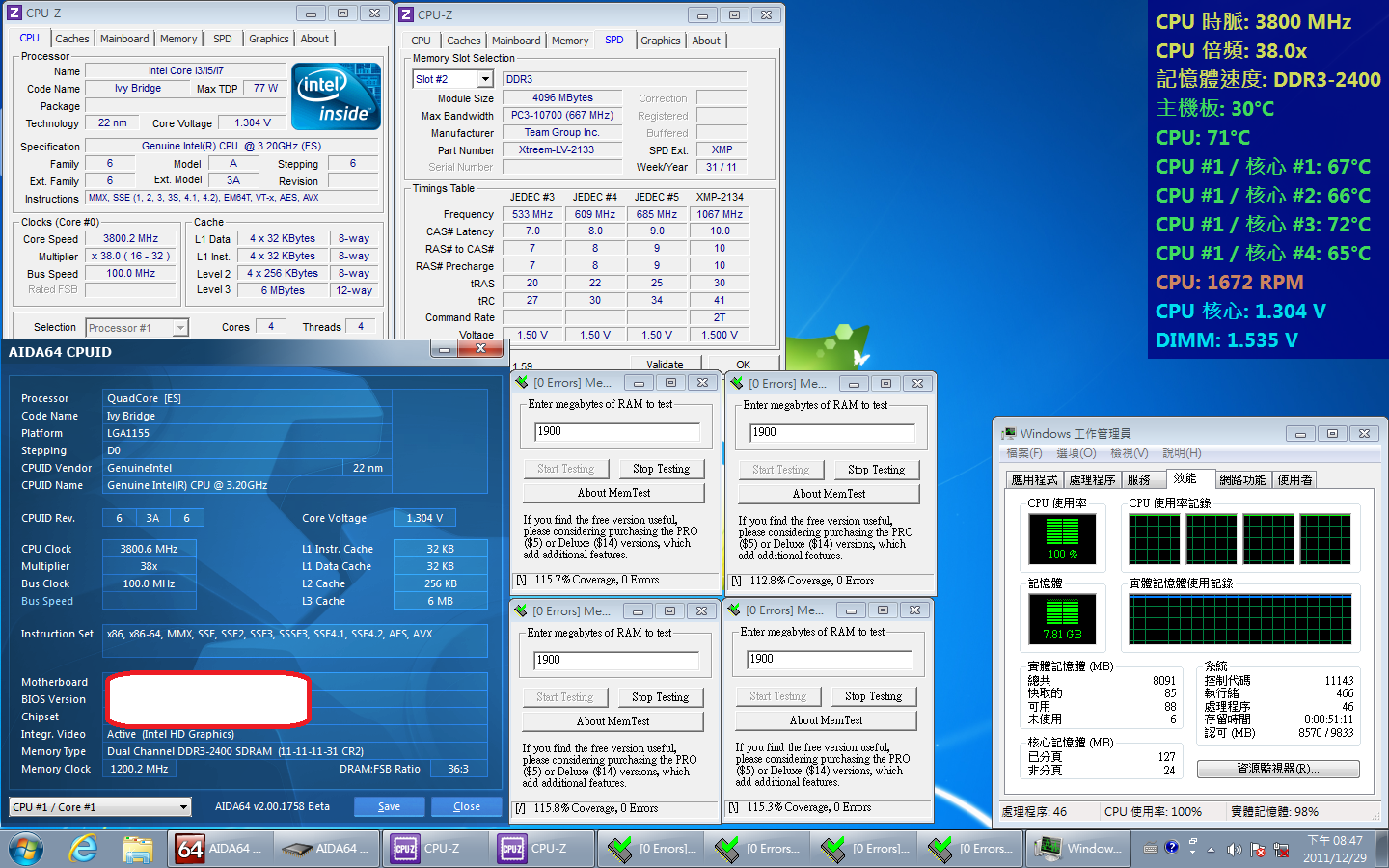Viewport: 1389px width, 868px height.
Task: Click the title icon of the 112.8% coverage MemTest window
Action: tap(737, 383)
